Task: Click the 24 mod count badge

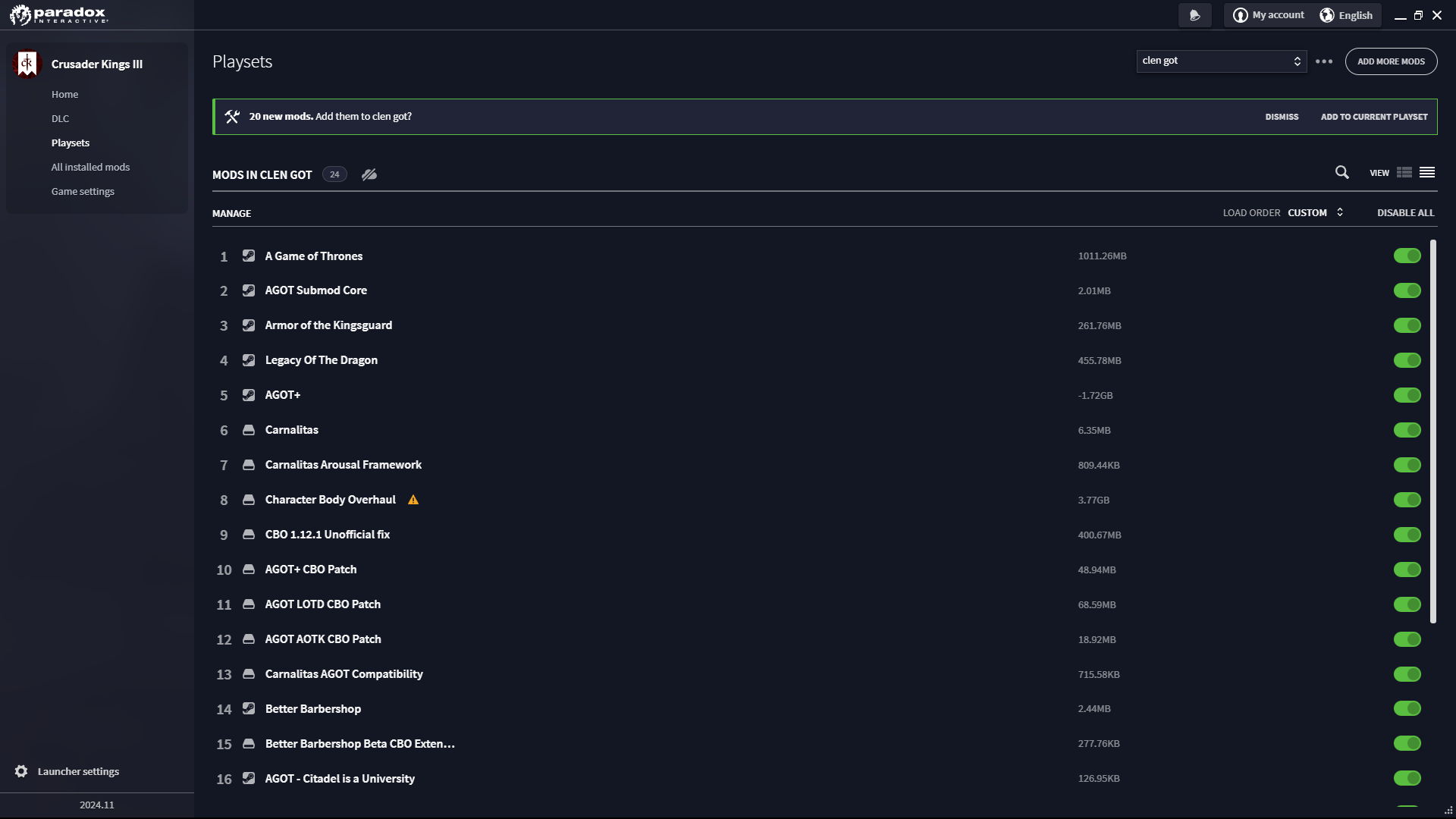Action: 334,174
